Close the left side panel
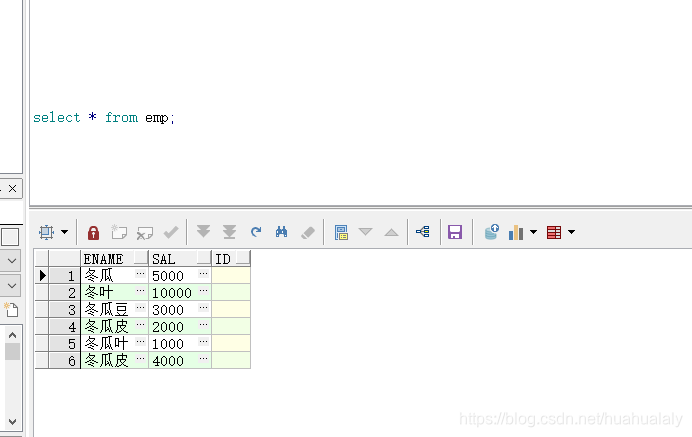This screenshot has width=692, height=437. pos(12,188)
